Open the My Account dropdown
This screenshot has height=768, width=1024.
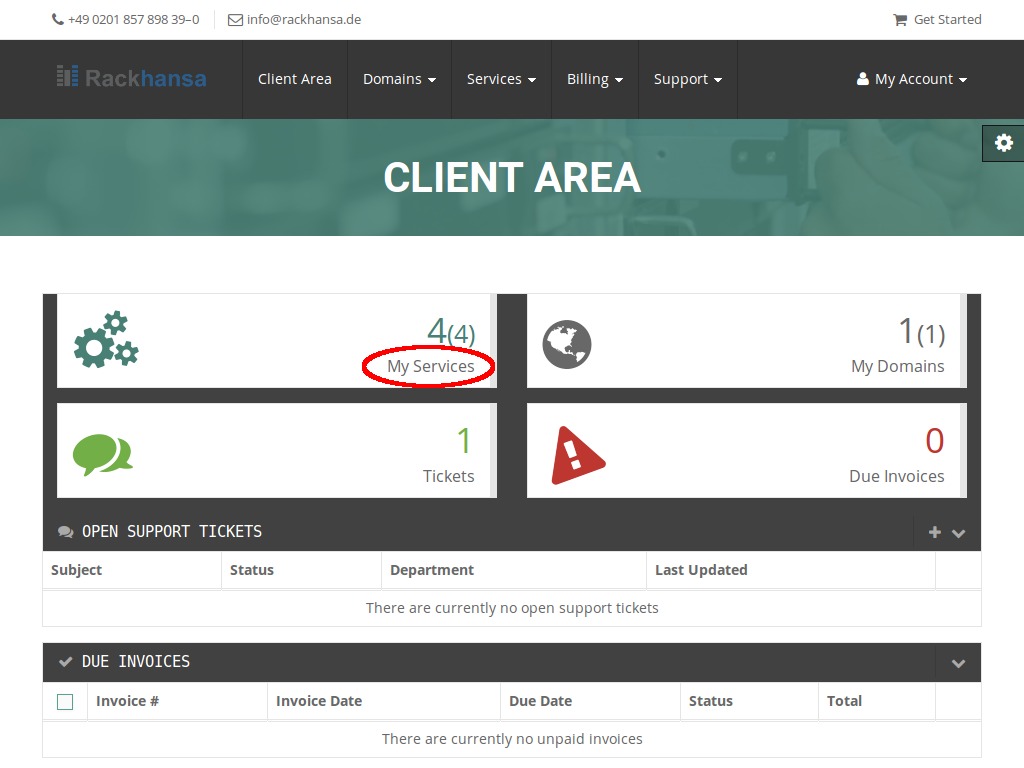pos(912,79)
